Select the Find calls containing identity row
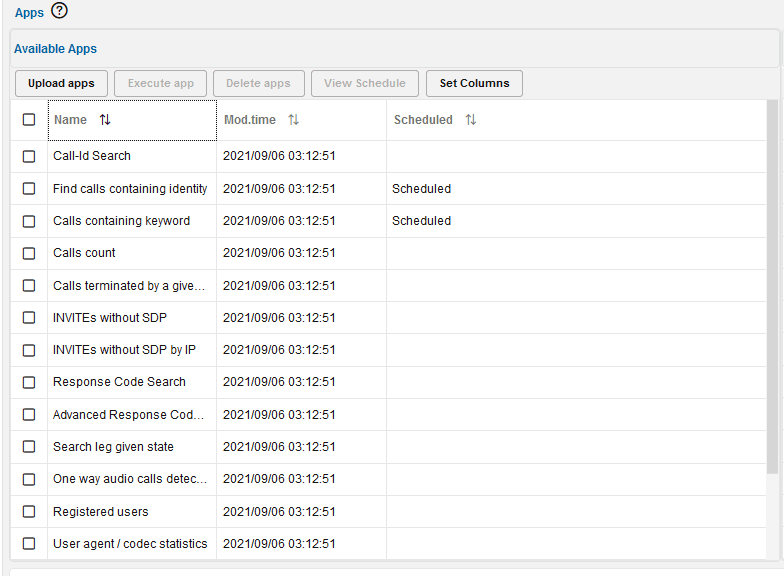 point(130,189)
